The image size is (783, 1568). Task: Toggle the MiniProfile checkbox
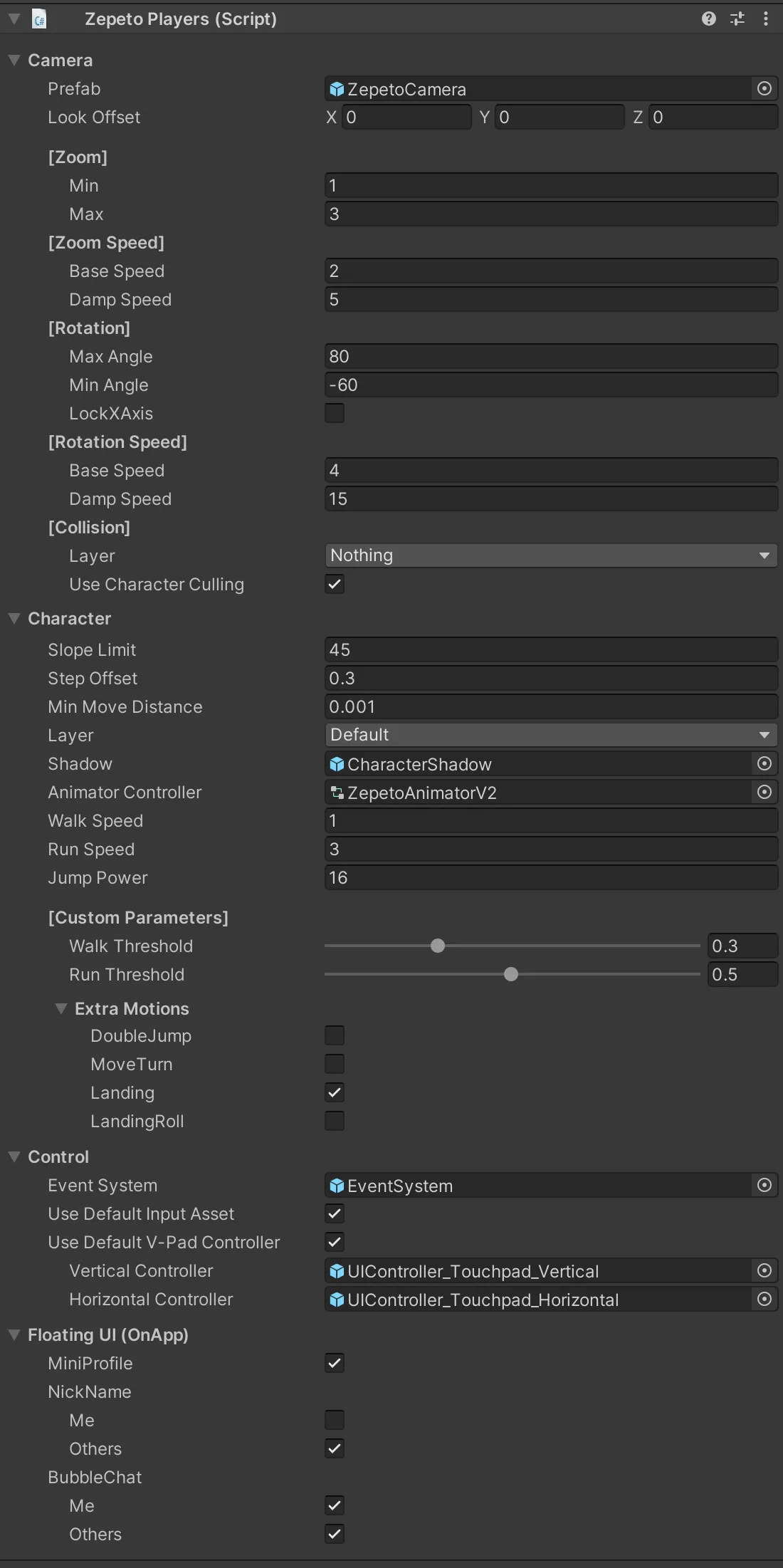(x=335, y=1363)
